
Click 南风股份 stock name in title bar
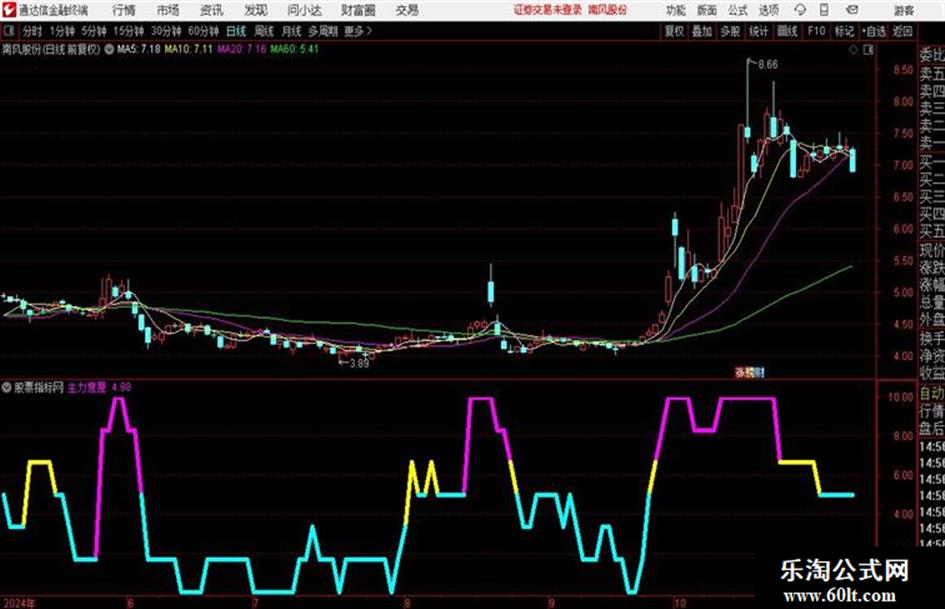pyautogui.click(x=608, y=10)
